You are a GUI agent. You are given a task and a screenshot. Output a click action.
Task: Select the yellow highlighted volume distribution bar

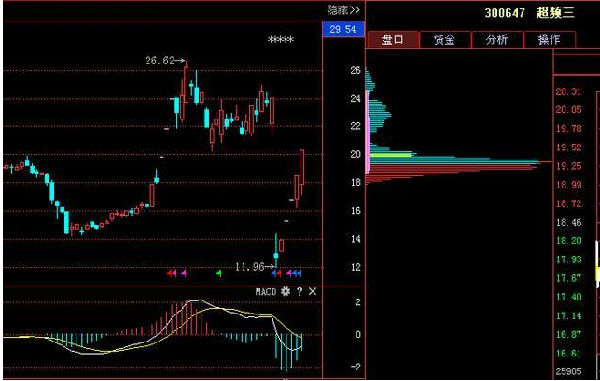[x=390, y=155]
